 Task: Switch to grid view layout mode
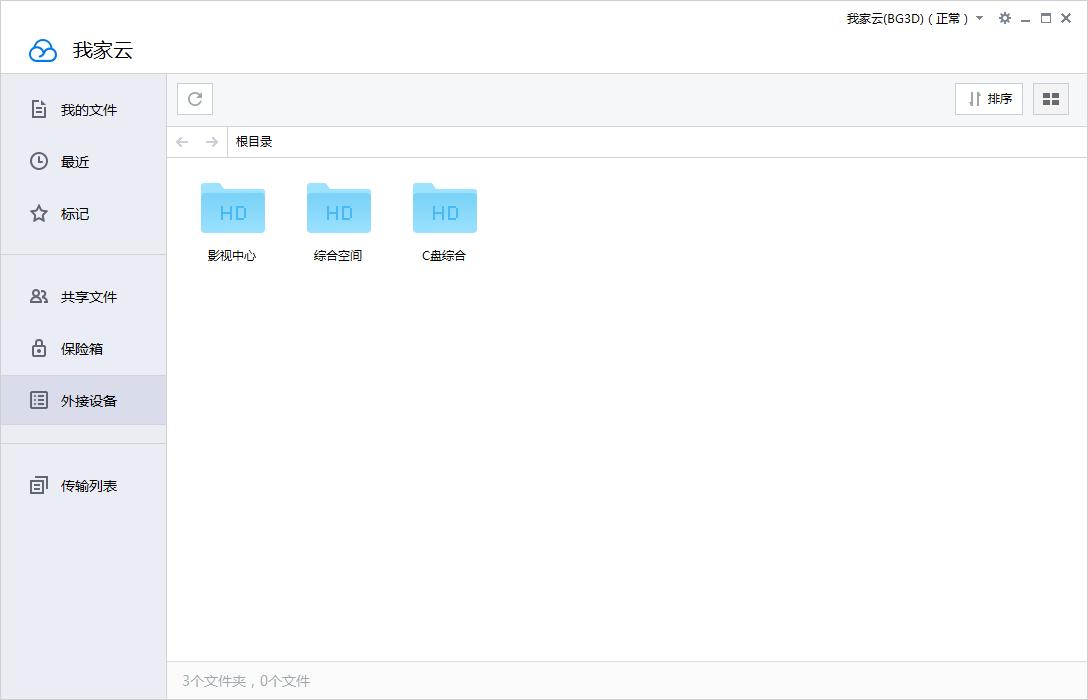coord(1051,98)
